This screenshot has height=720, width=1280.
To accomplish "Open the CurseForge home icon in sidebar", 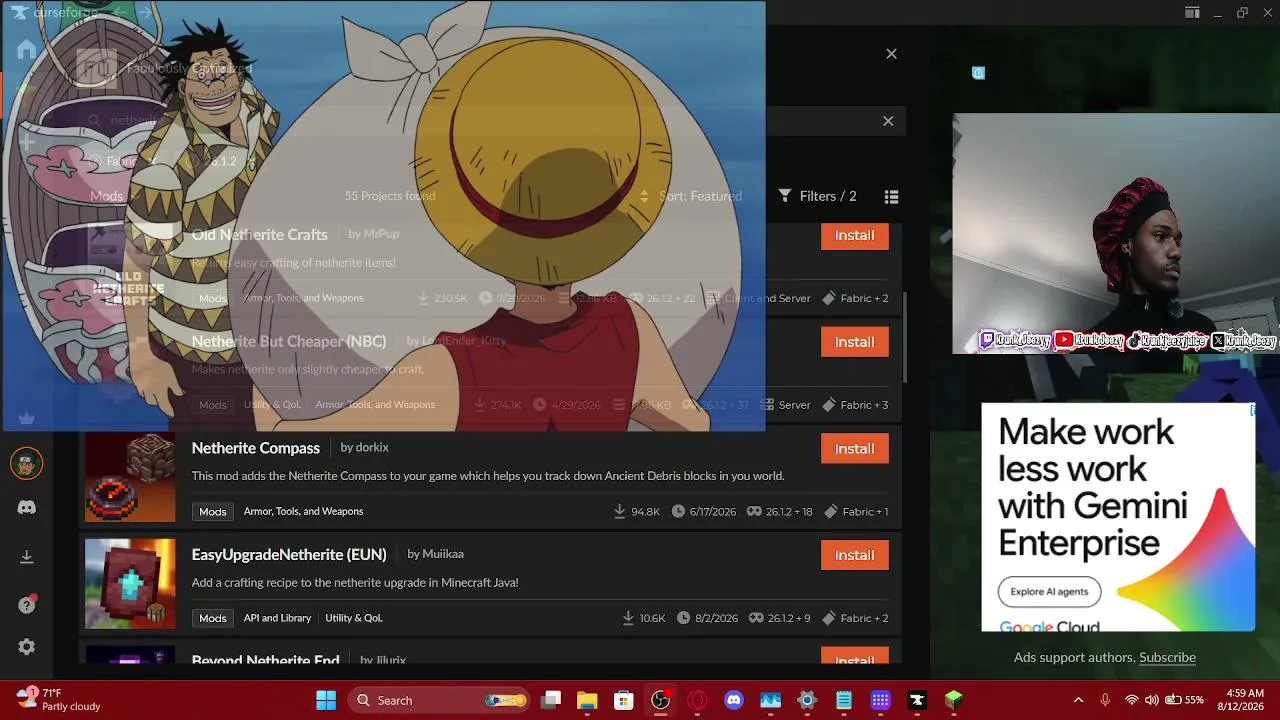I will click(27, 50).
